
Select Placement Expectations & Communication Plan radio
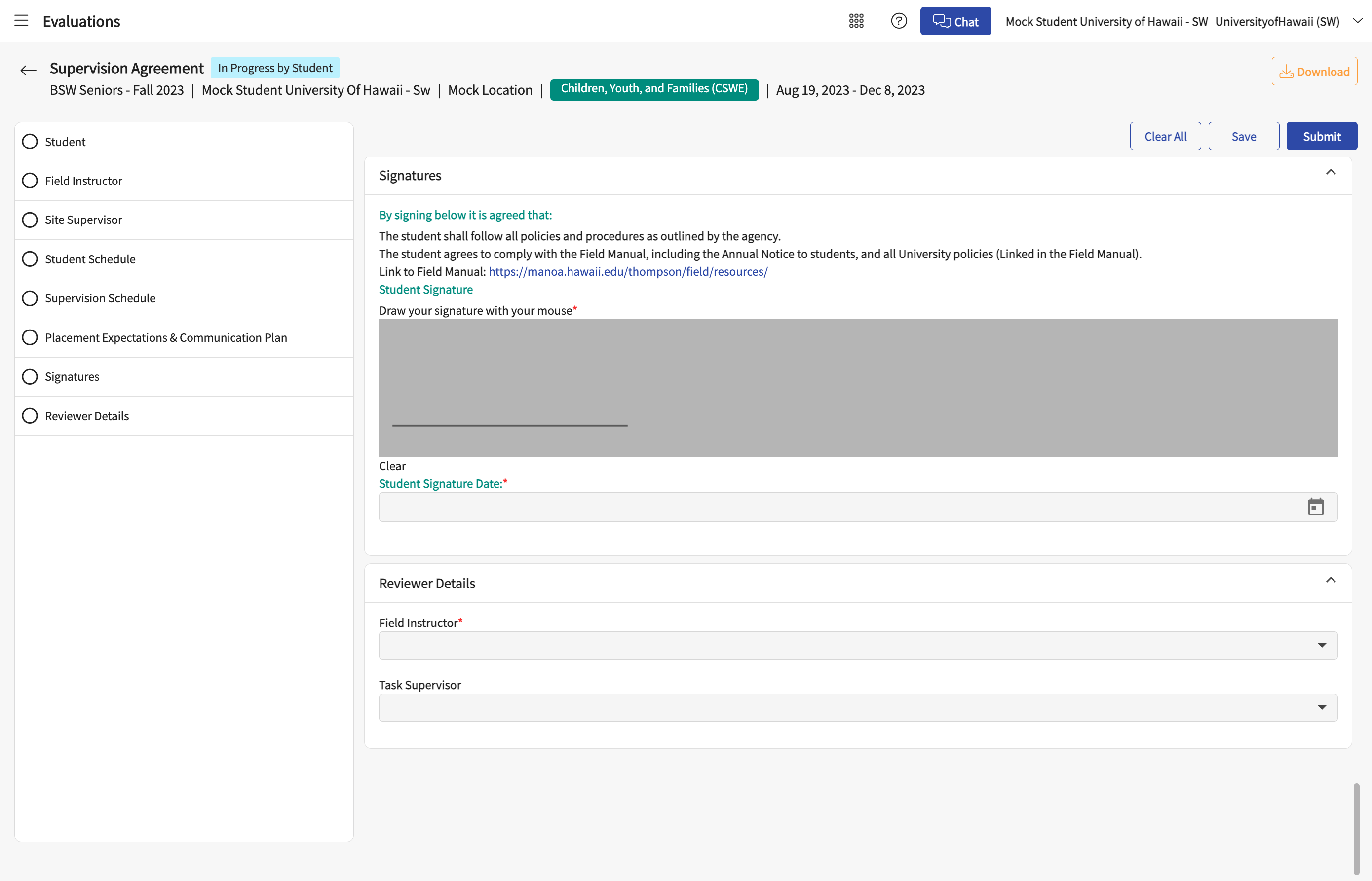pos(30,337)
